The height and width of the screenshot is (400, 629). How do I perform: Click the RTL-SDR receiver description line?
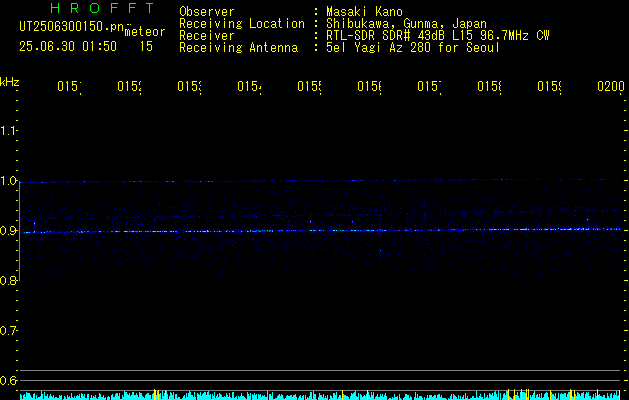[438, 36]
